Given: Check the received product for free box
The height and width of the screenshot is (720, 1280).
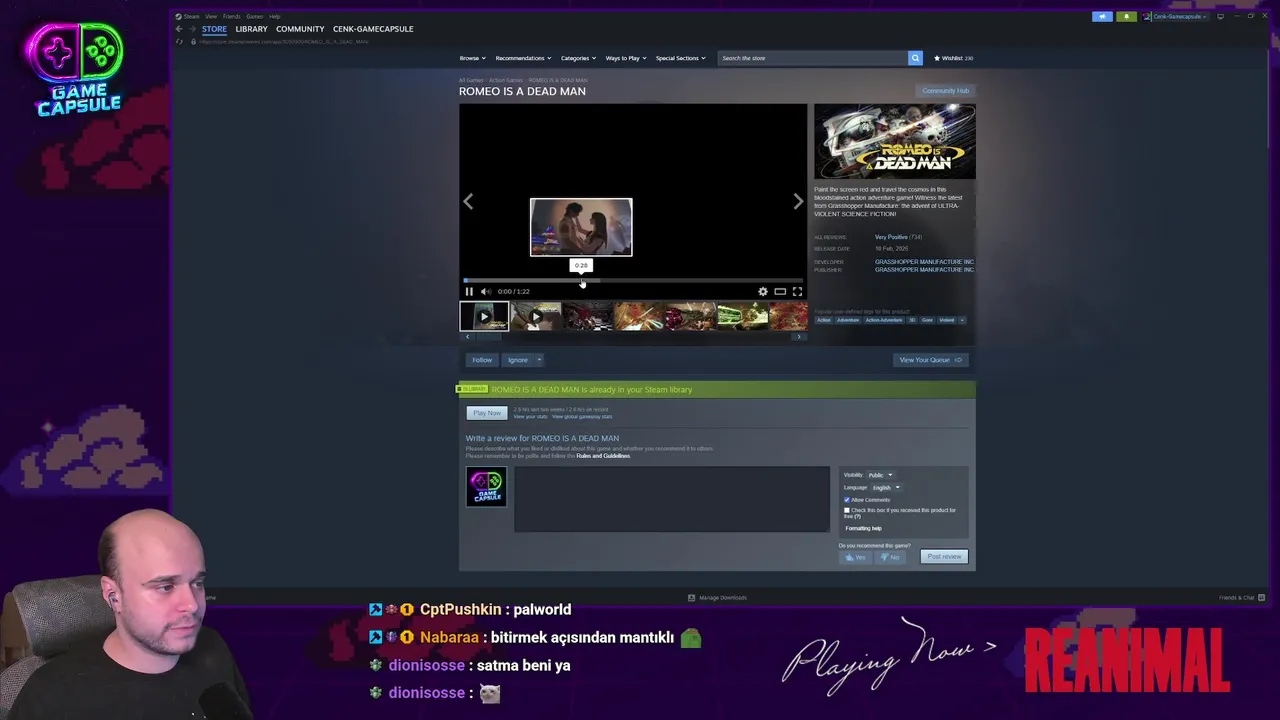Looking at the screenshot, I should coord(847,510).
